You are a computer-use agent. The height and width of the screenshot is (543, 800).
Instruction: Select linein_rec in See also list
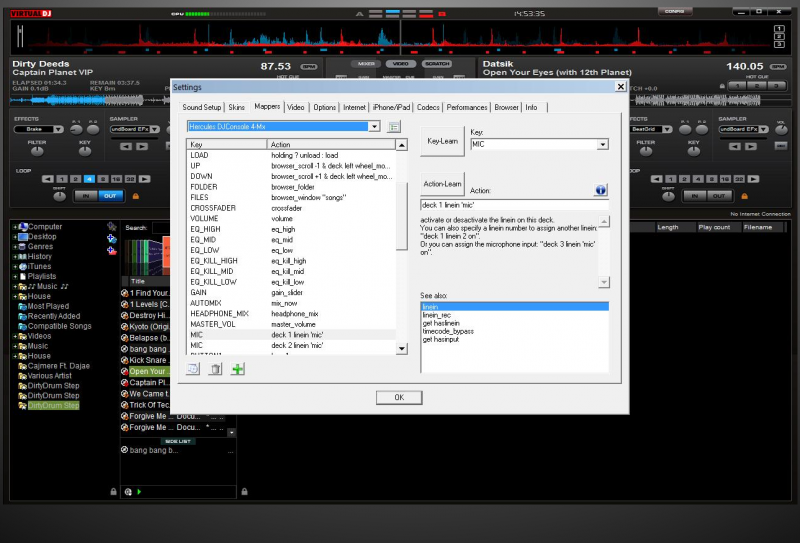point(436,315)
